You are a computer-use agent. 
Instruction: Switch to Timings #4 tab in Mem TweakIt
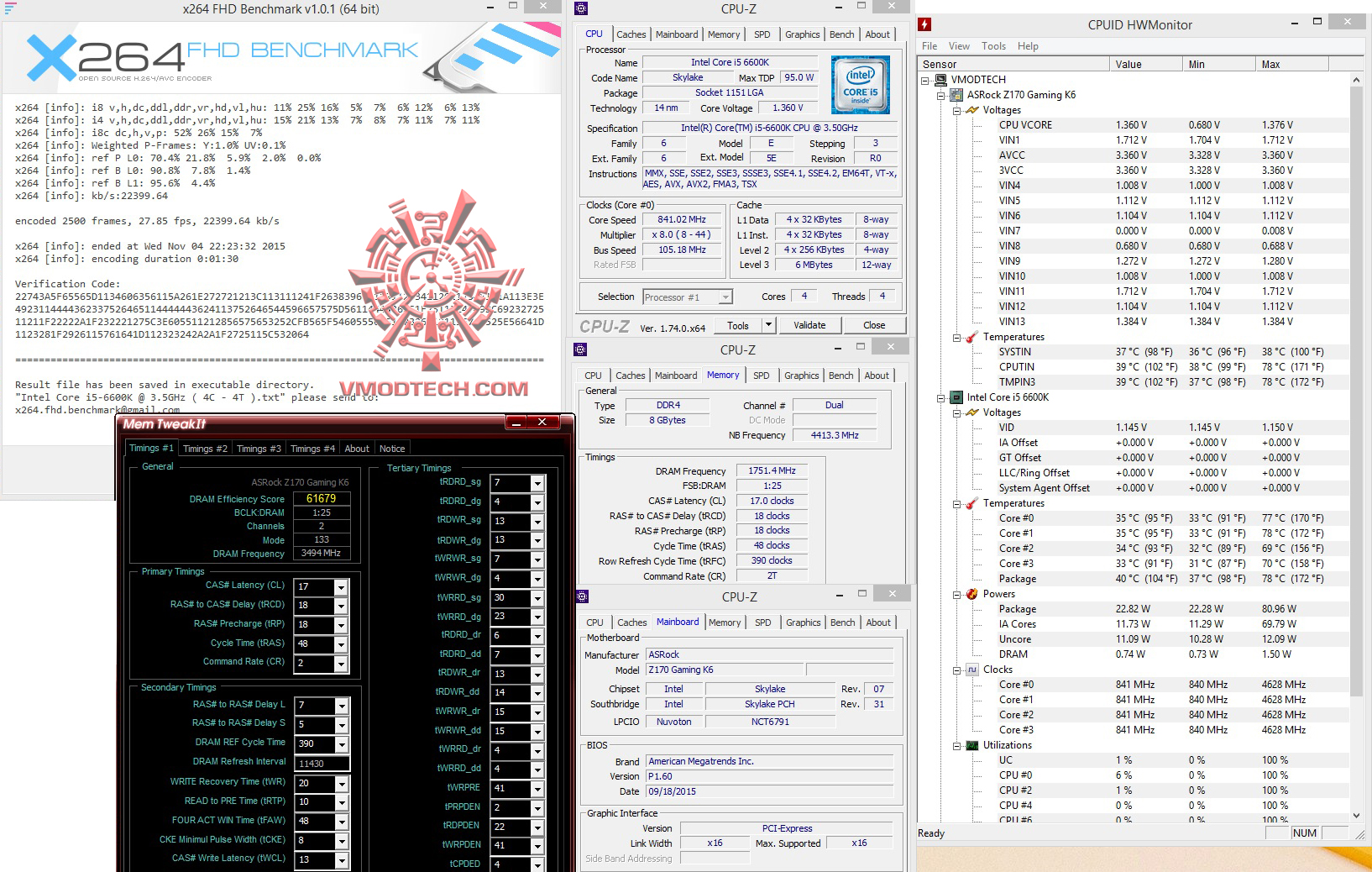point(312,449)
